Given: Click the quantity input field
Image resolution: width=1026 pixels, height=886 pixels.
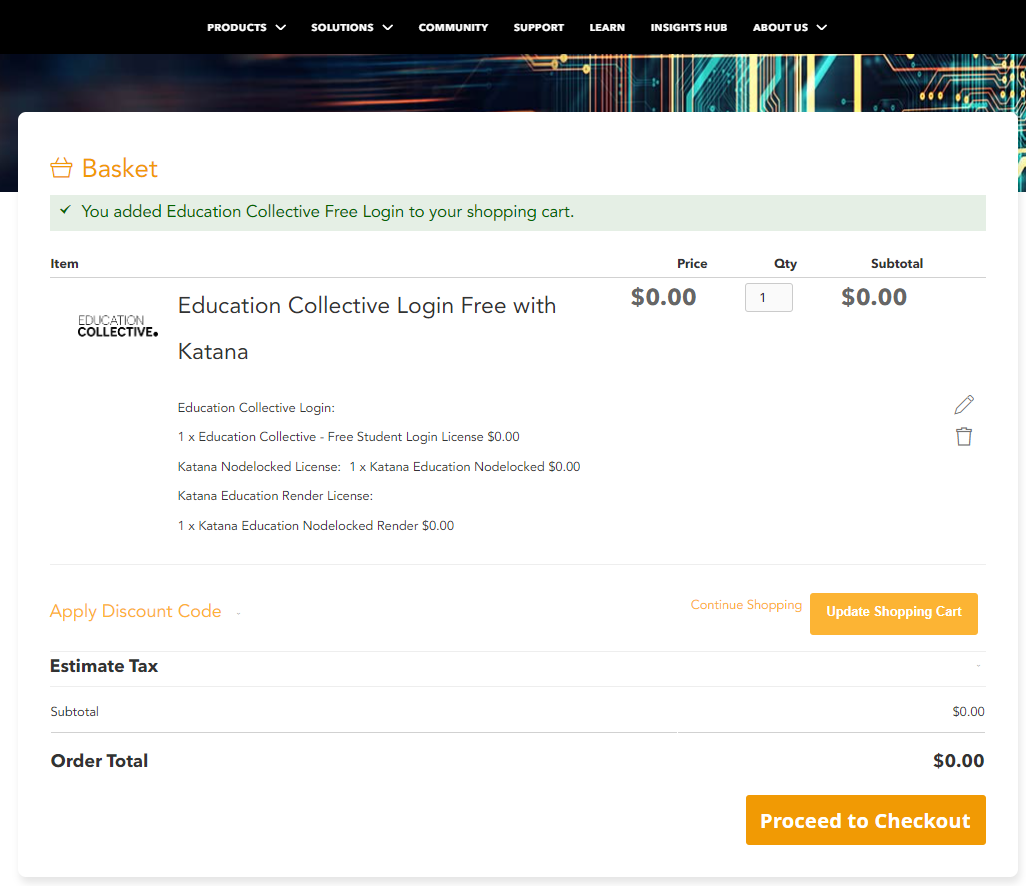Looking at the screenshot, I should click(x=769, y=298).
